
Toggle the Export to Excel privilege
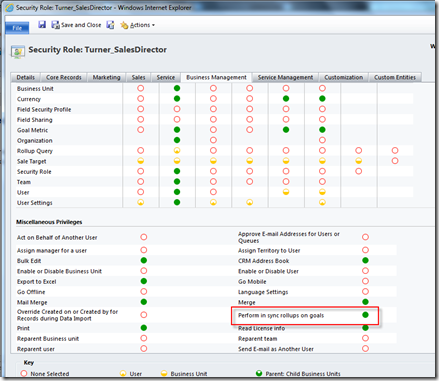click(144, 281)
